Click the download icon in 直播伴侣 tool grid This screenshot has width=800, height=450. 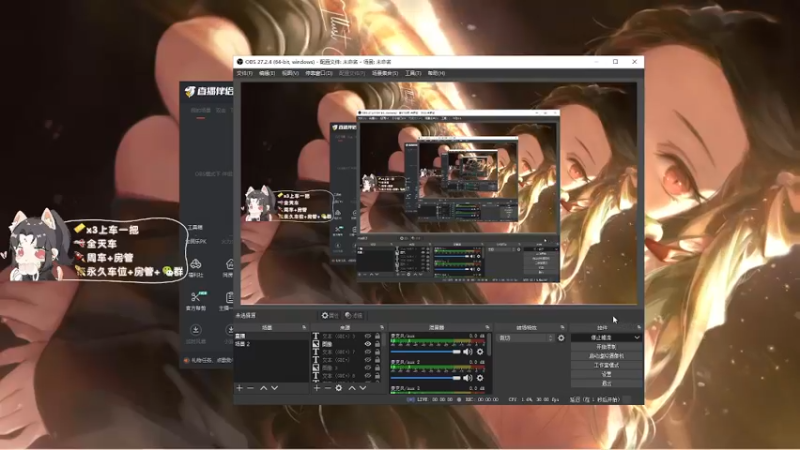coord(195,330)
